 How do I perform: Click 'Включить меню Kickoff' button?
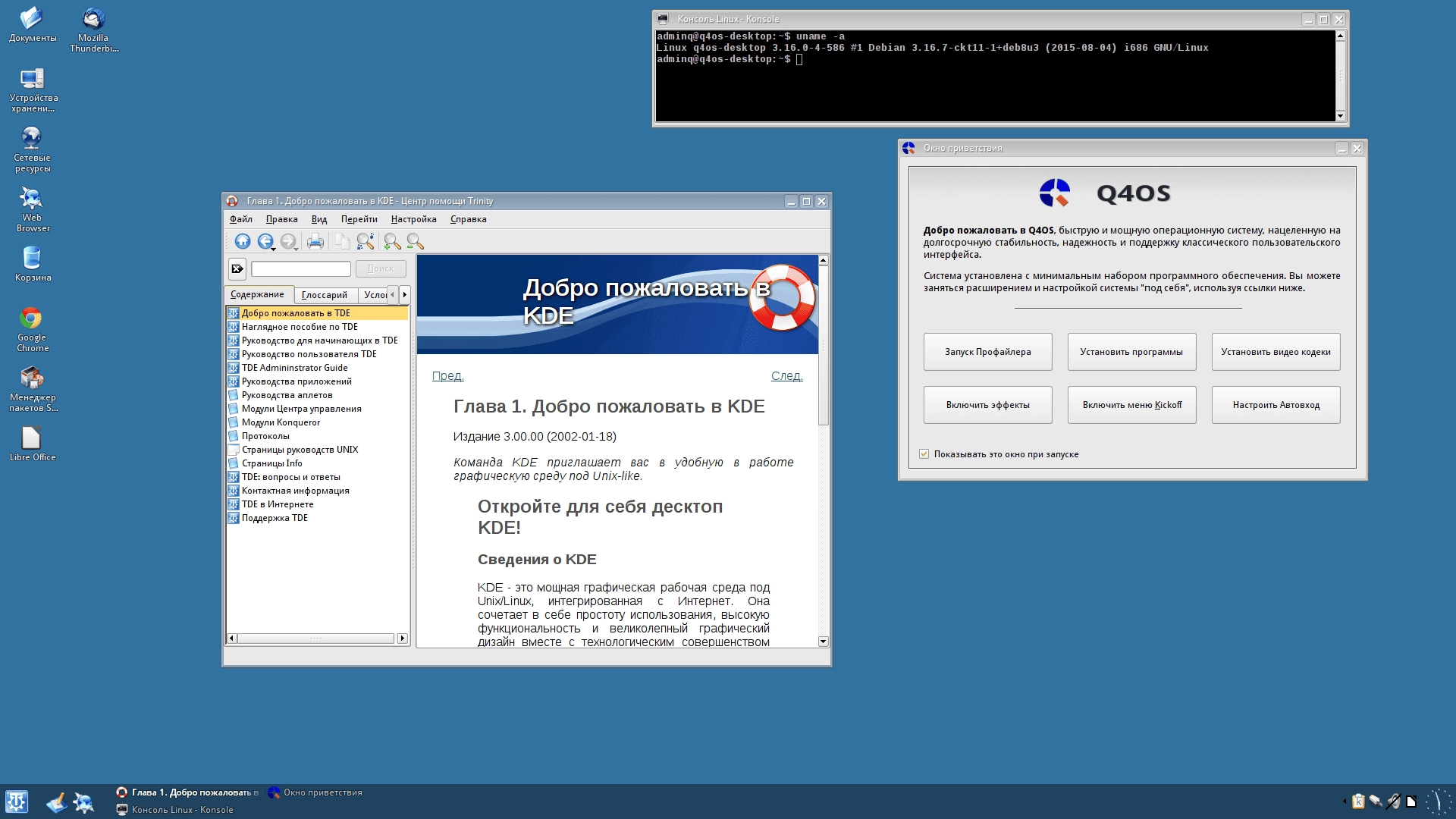point(1131,405)
